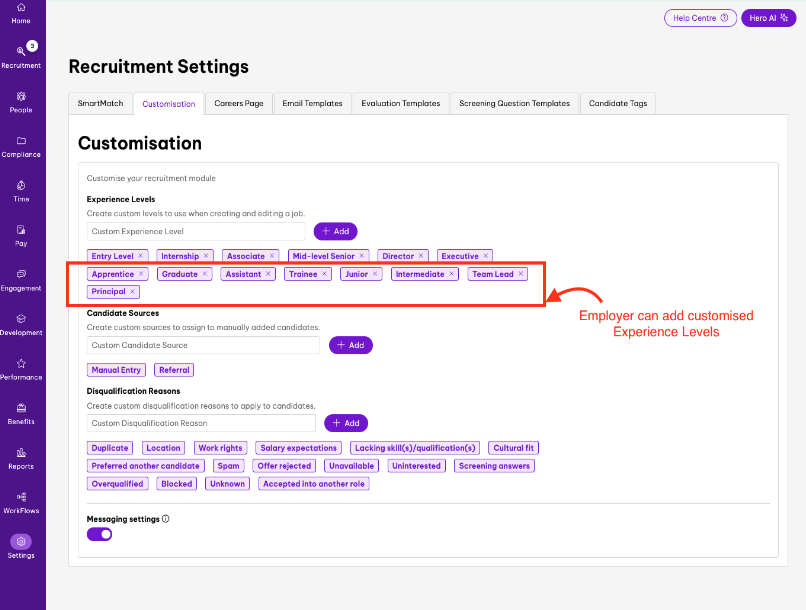Remove the Mid-level Senior tag
Image resolution: width=806 pixels, height=610 pixels.
click(x=361, y=256)
